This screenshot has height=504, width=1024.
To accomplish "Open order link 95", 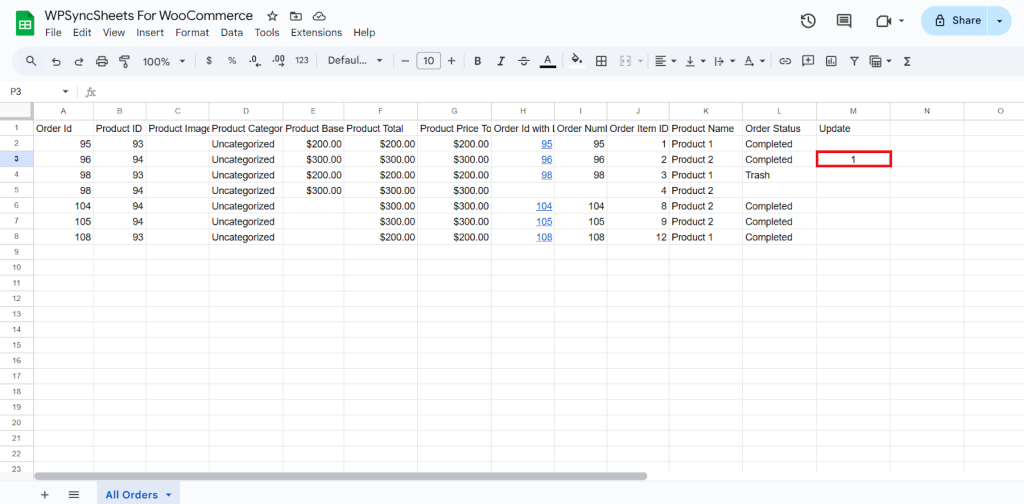I will coord(547,144).
